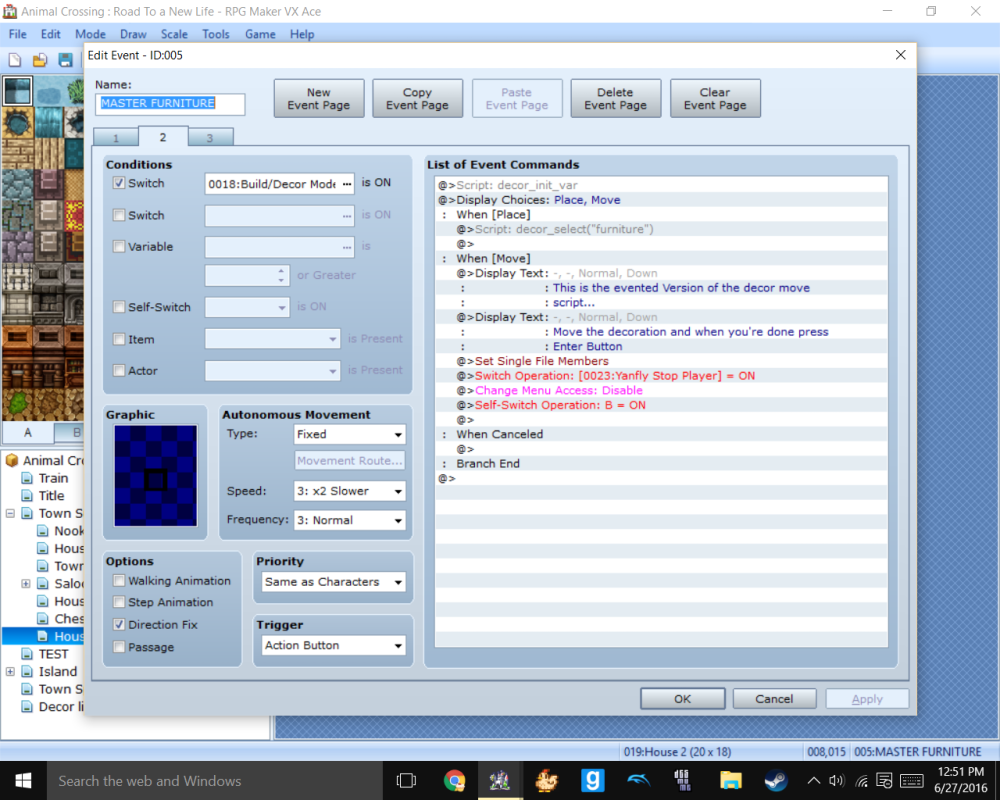Open the Self-Switch condition dropdown
The width and height of the screenshot is (1000, 800).
pyautogui.click(x=247, y=307)
